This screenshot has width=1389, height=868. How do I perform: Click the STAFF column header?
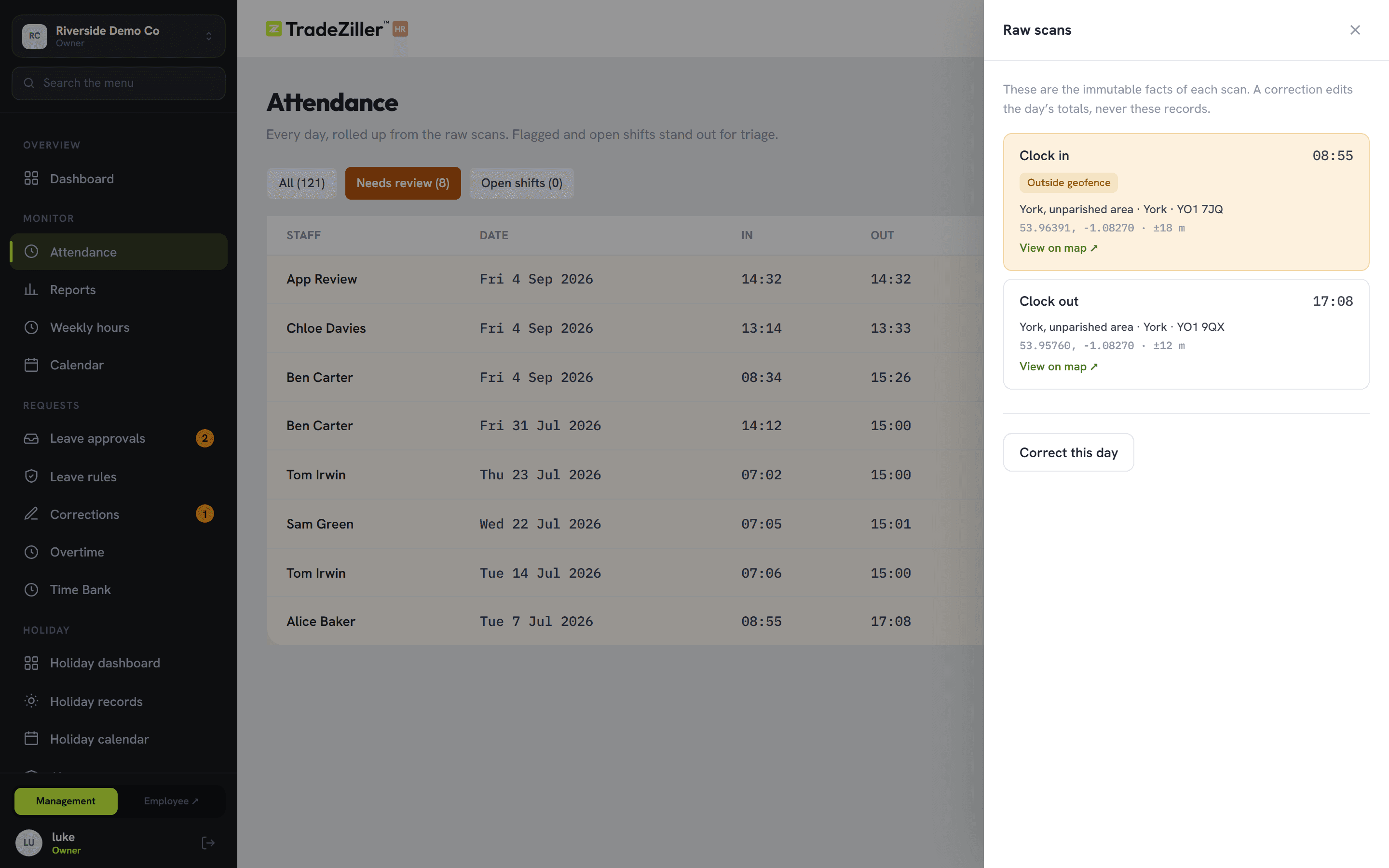tap(304, 235)
